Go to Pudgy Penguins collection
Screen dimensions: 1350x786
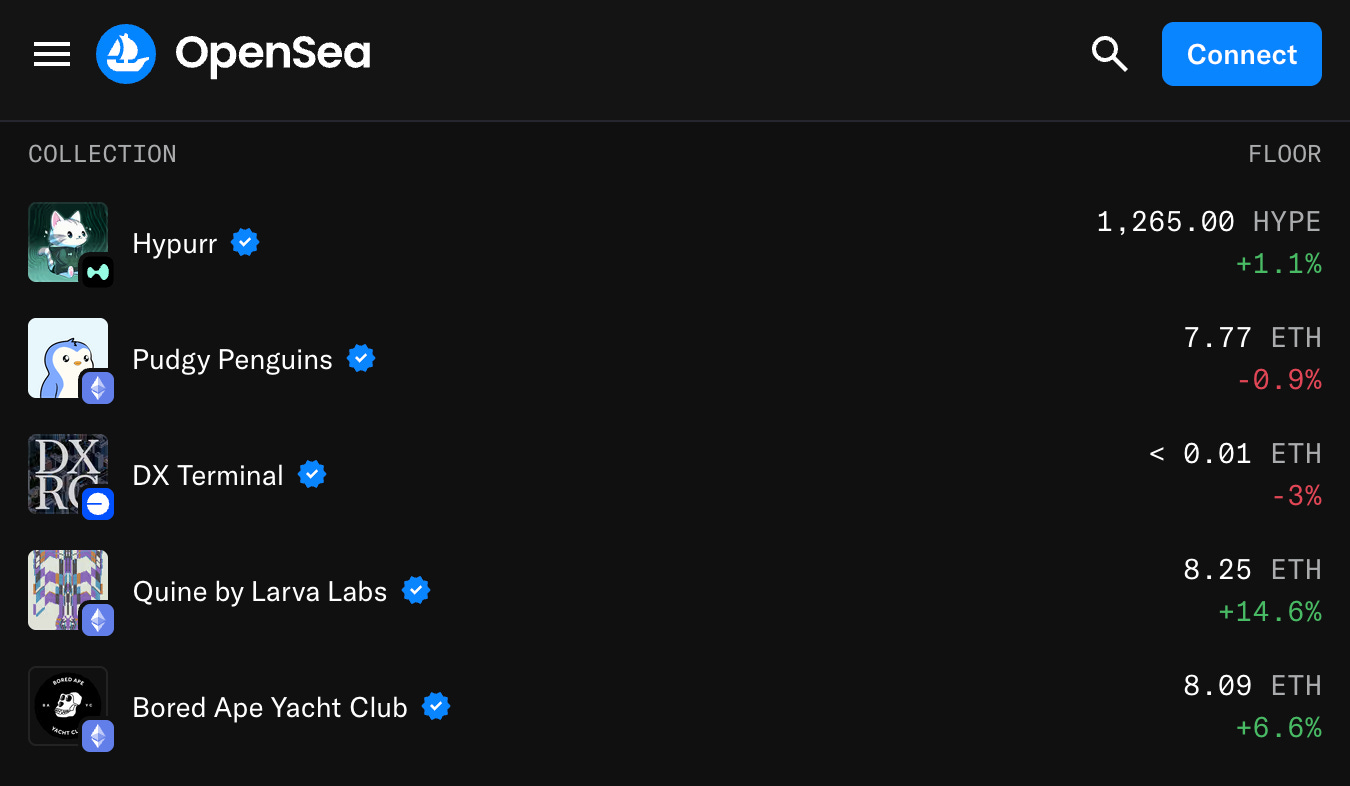coord(232,360)
